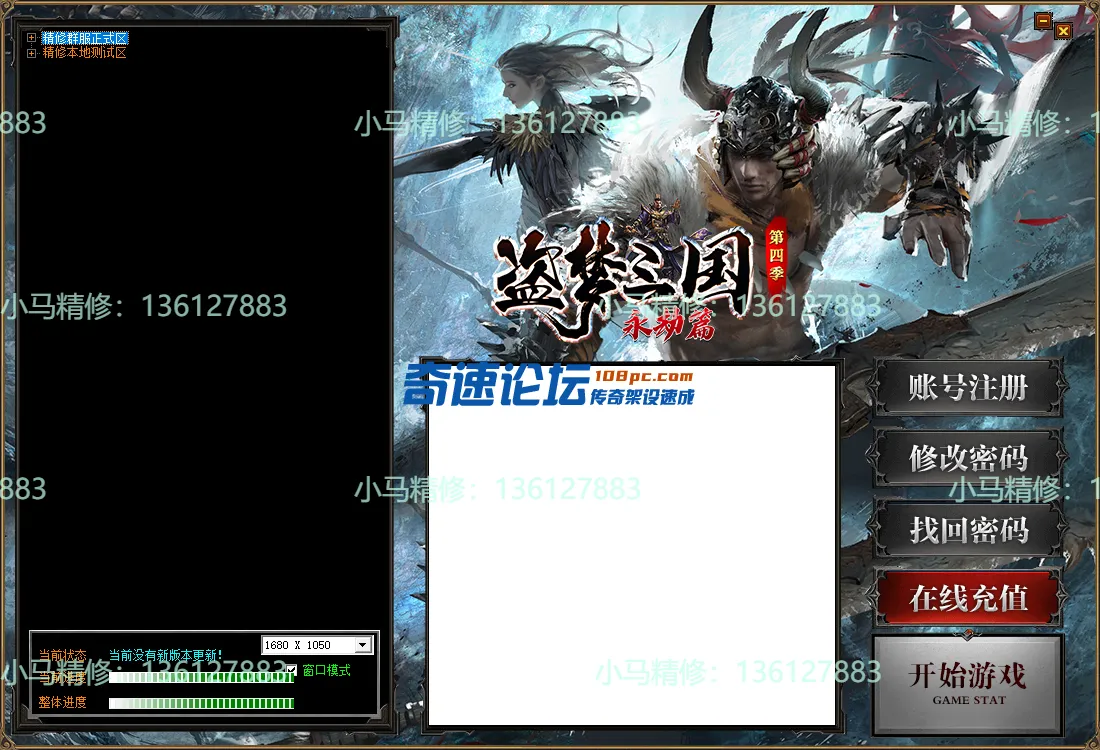Expand the 精修本地测试区 server group
The height and width of the screenshot is (750, 1100).
[31, 53]
